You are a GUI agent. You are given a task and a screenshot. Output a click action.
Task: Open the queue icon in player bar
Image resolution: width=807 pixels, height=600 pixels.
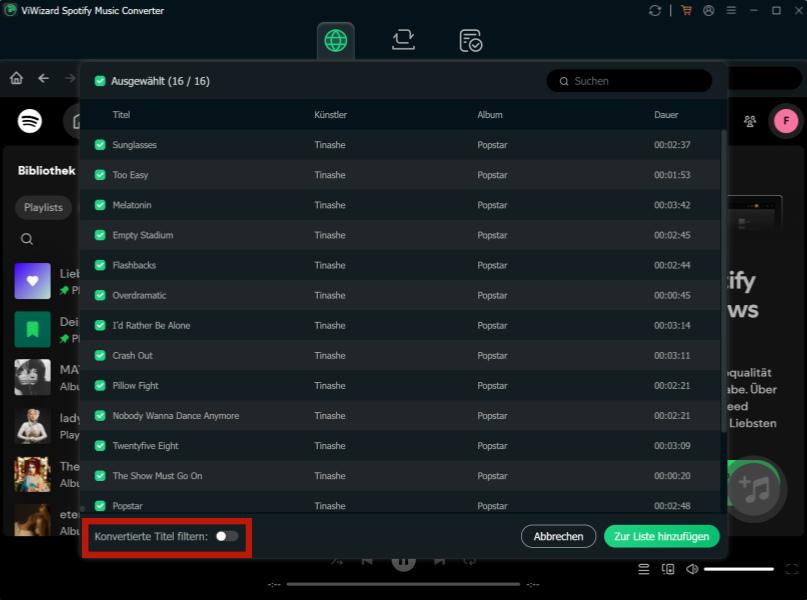pos(643,569)
